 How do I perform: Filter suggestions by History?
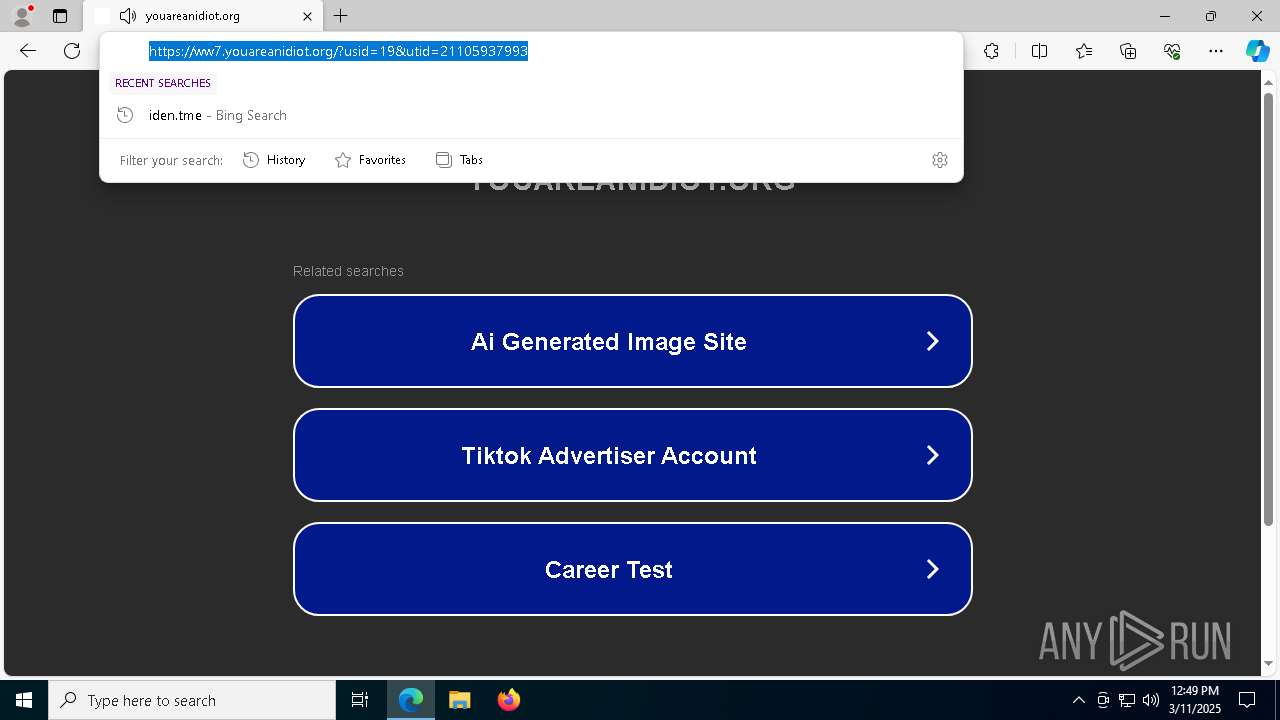[x=274, y=160]
